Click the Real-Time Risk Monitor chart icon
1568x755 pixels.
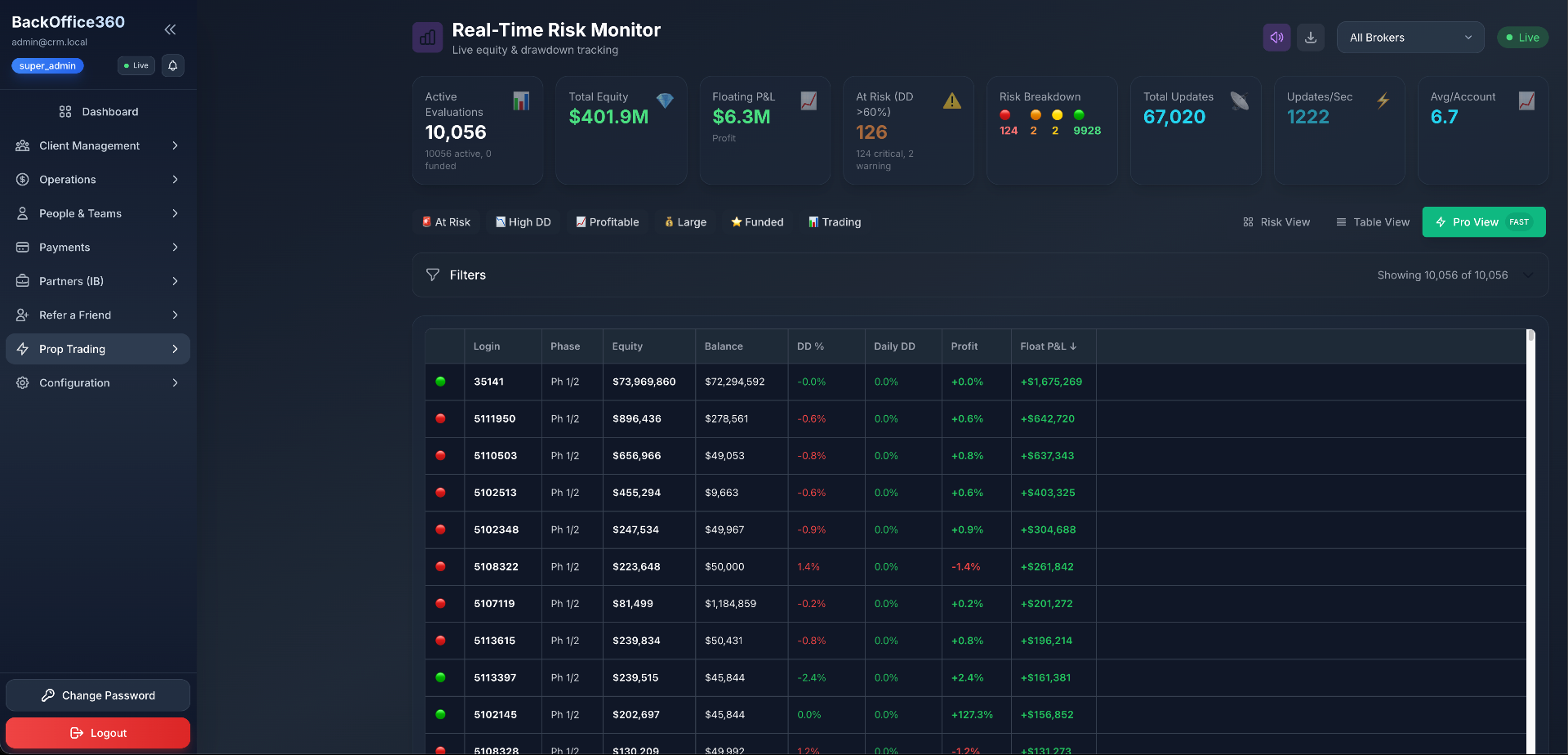427,38
